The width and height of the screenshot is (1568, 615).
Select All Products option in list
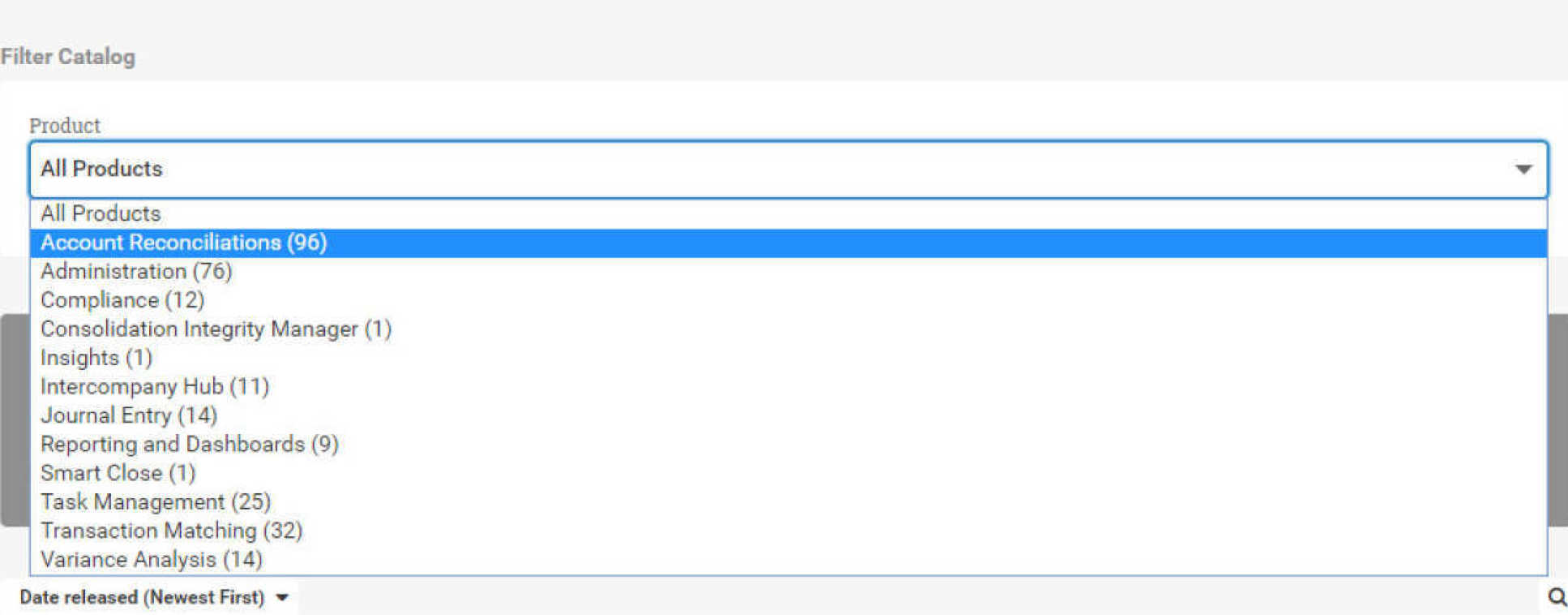(101, 213)
